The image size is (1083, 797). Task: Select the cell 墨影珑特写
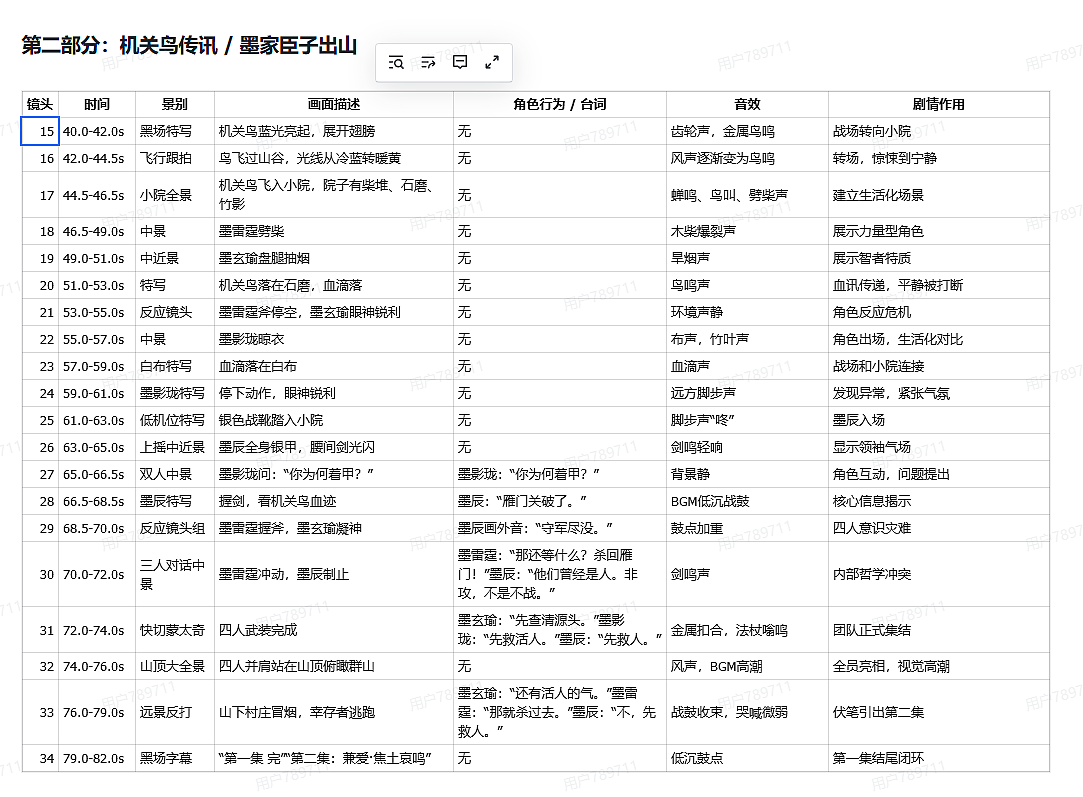[175, 393]
